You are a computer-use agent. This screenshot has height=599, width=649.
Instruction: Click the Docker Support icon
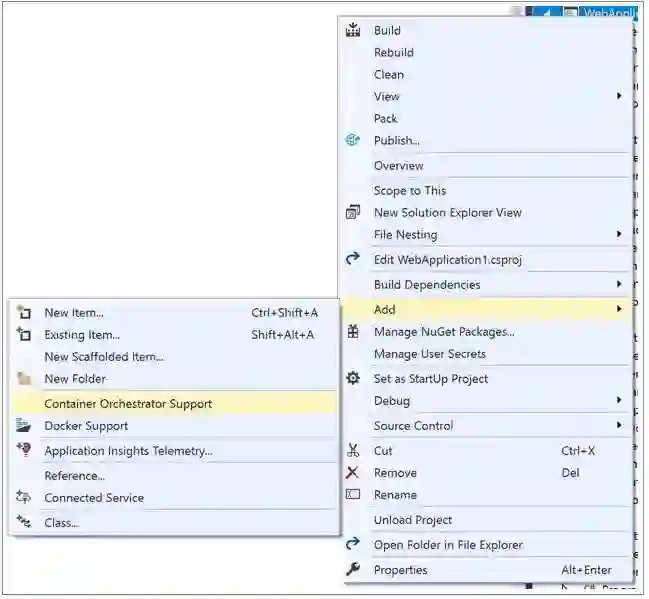point(24,425)
